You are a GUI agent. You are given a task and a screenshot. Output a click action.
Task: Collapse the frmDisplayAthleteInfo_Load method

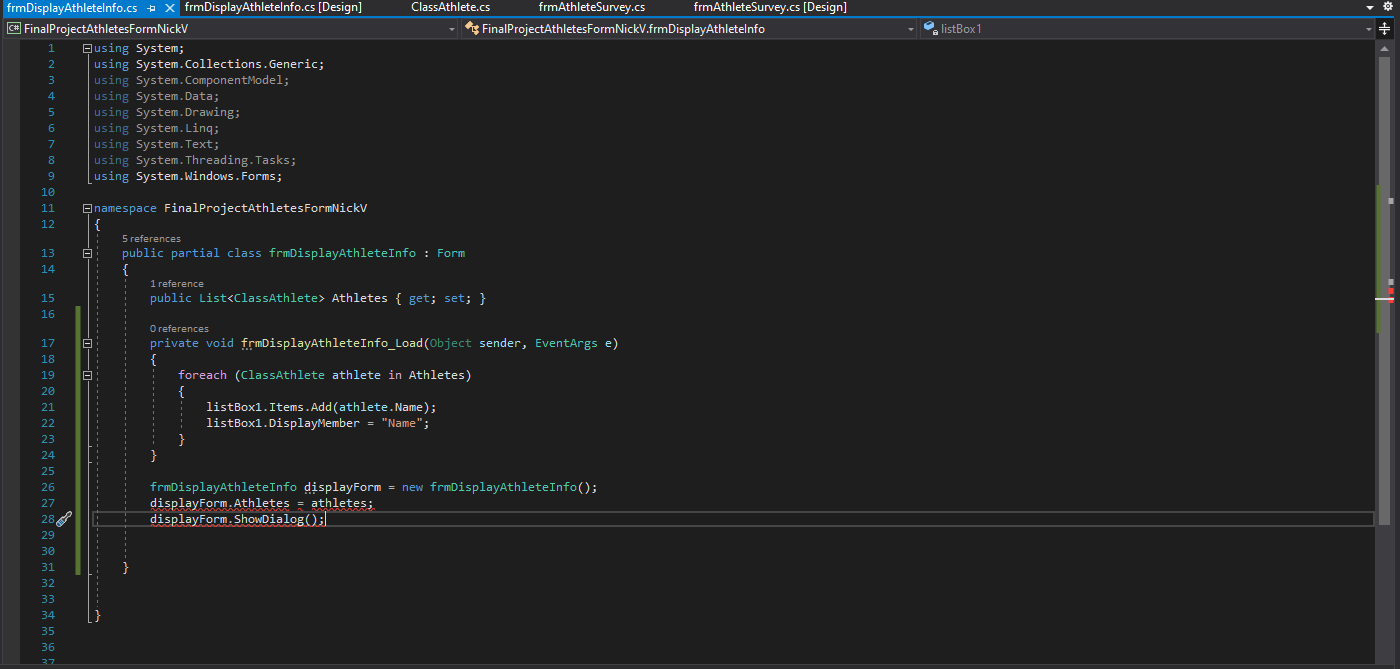coord(88,343)
